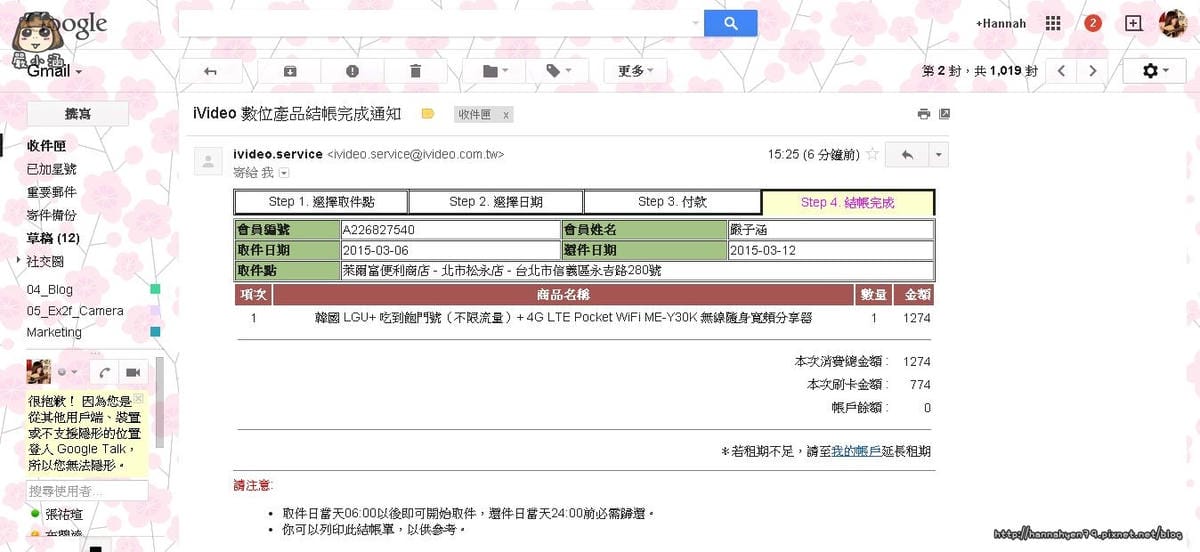Open the 05_Ex2f_Camera label
Viewport: 1200px width, 552px height.
76,311
